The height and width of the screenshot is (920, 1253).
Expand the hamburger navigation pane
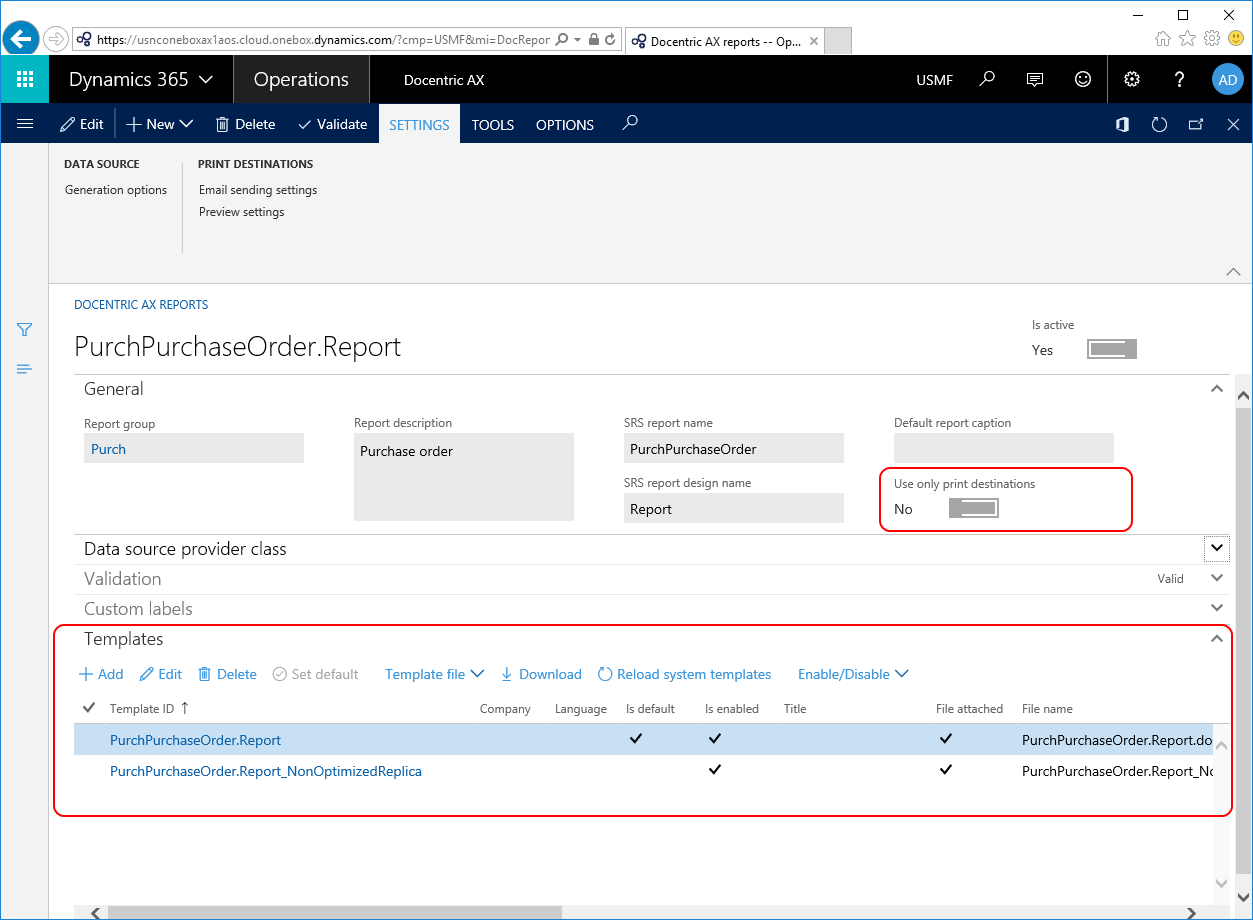25,124
